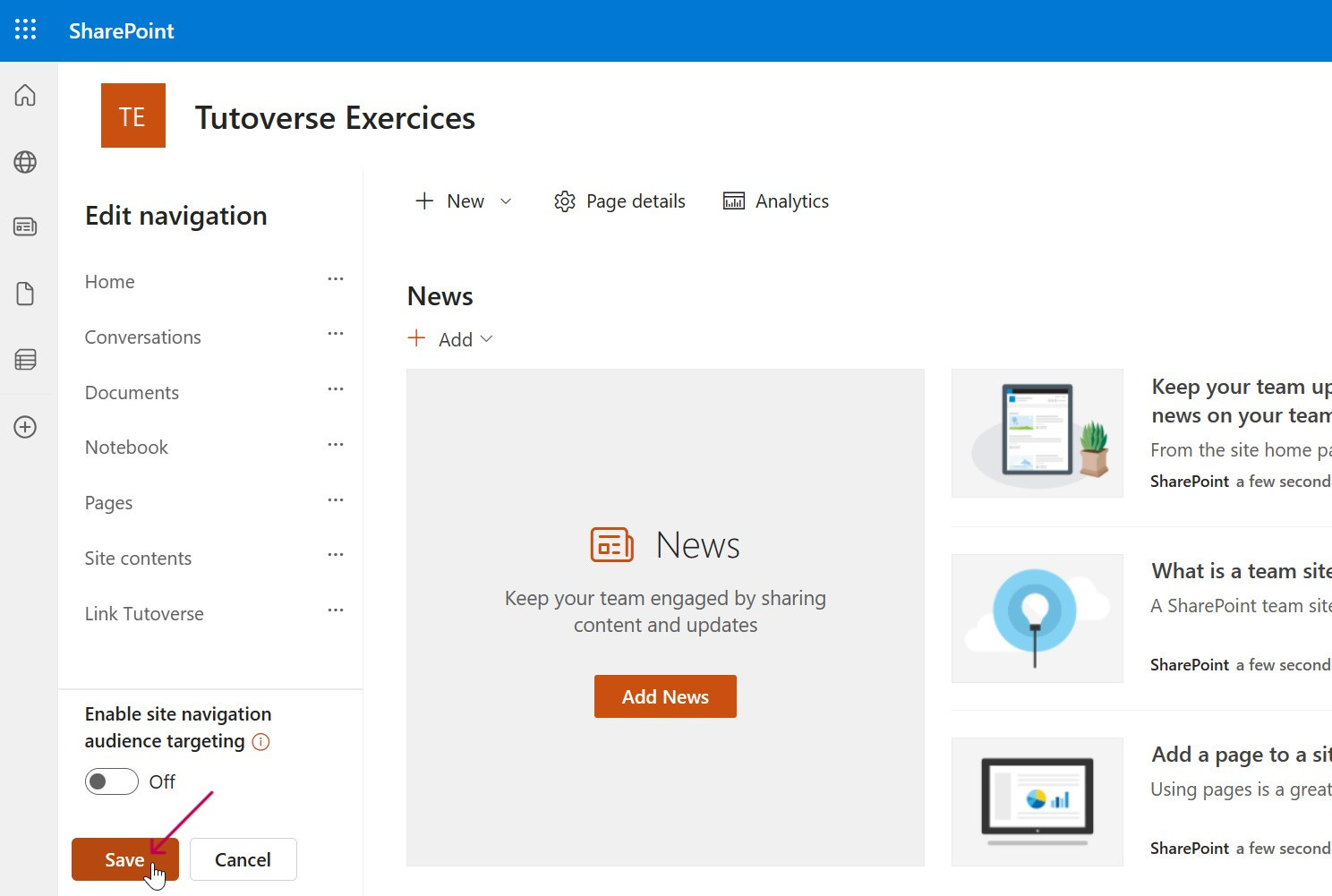Open ellipsis menu for Site contents item
This screenshot has width=1332, height=896.
[x=336, y=555]
